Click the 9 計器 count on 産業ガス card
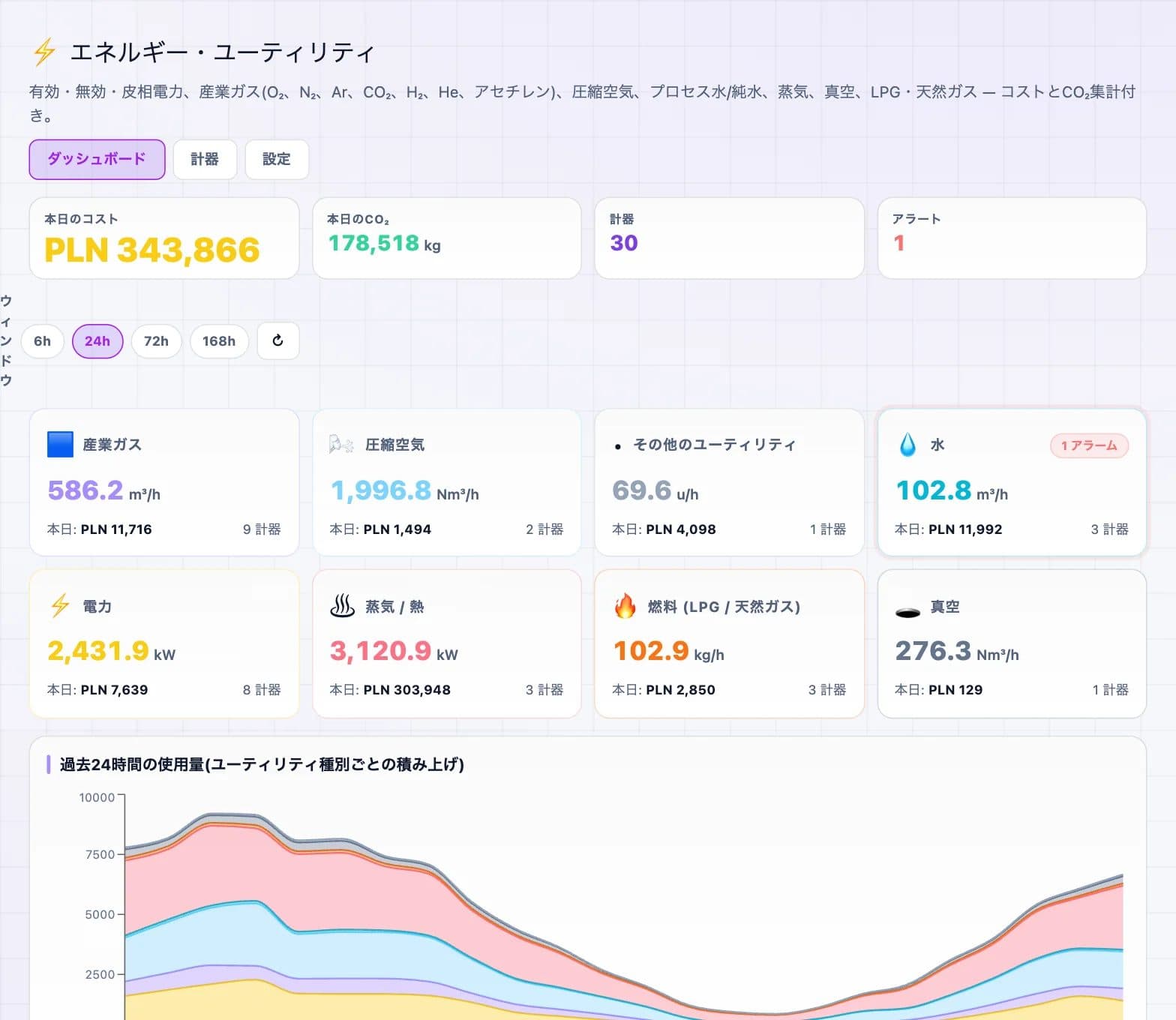The width and height of the screenshot is (1176, 1020). (262, 529)
